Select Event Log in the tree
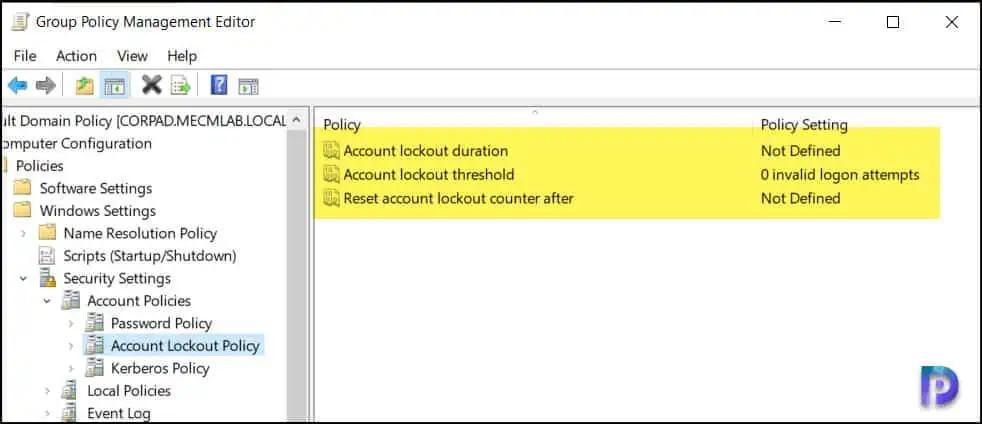 click(119, 413)
